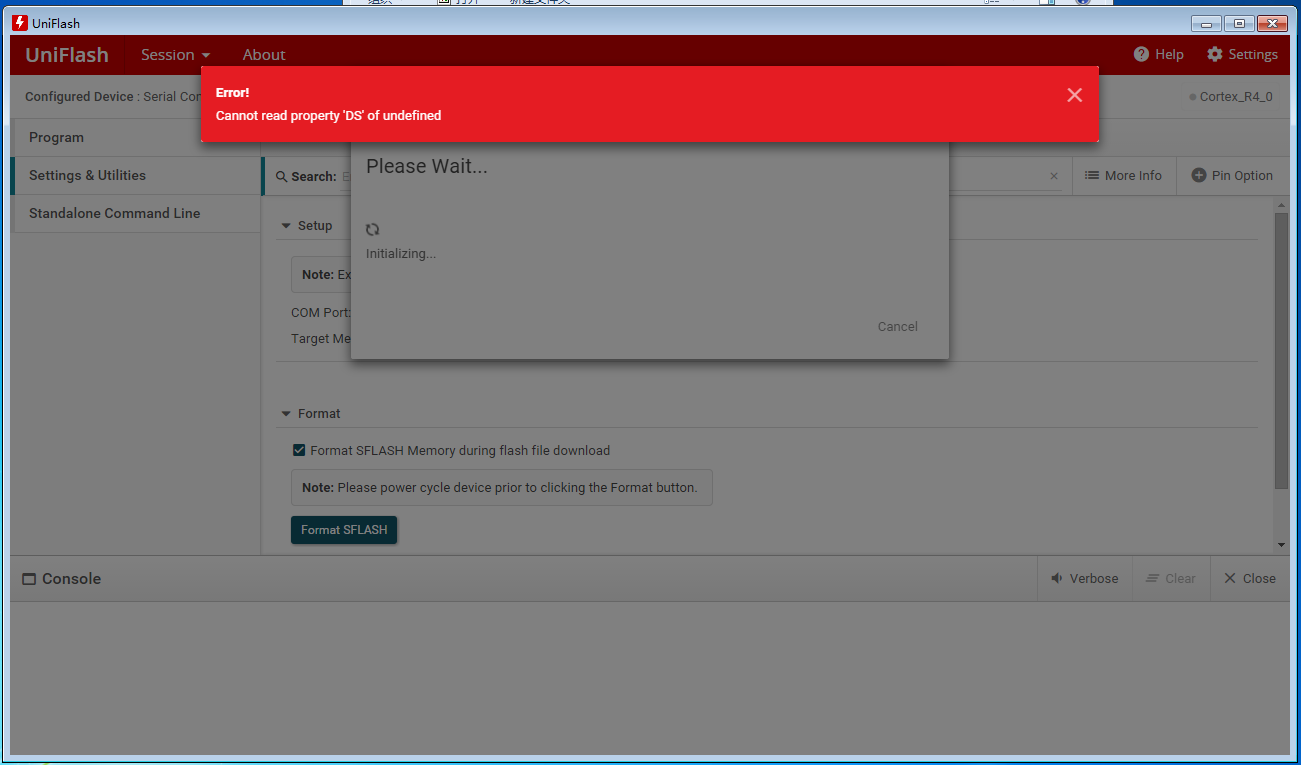Screen dimensions: 1301x765
Task: Click the UniFlash logo in the header
Action: click(x=67, y=55)
